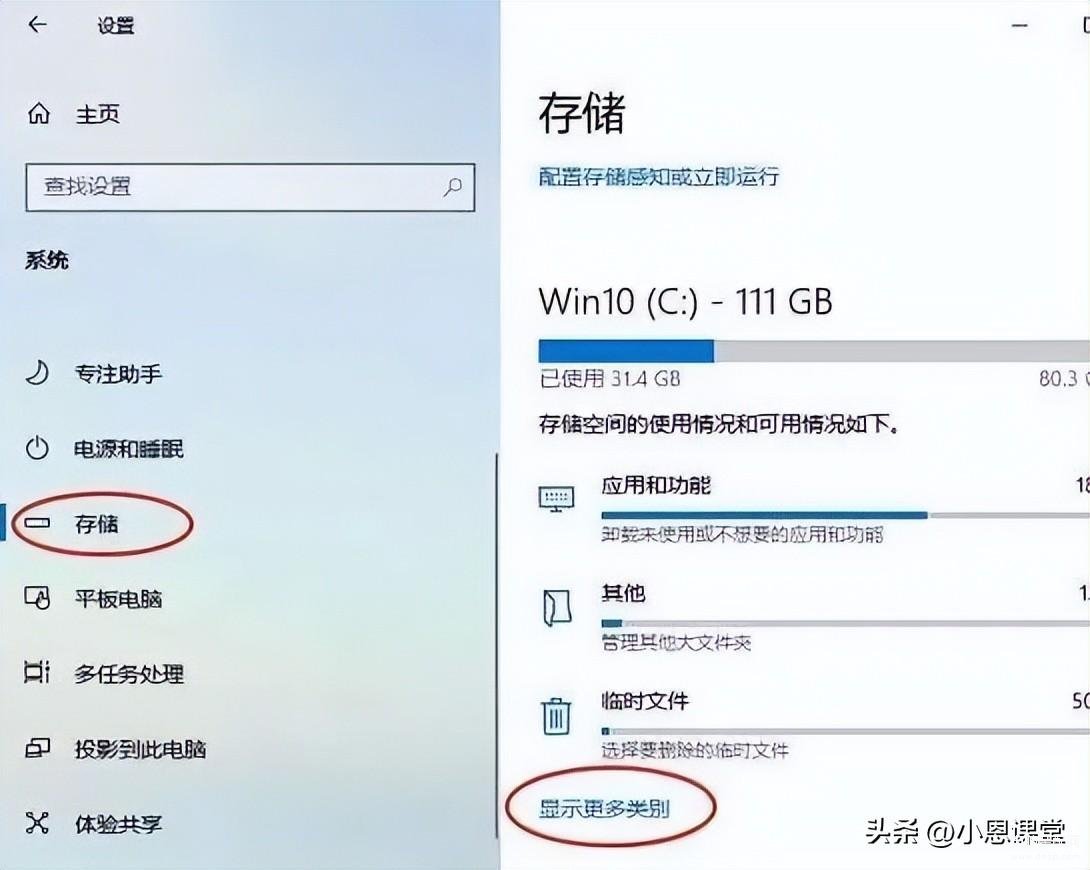
Task: Open the home icon 主页
Action: pyautogui.click(x=38, y=113)
